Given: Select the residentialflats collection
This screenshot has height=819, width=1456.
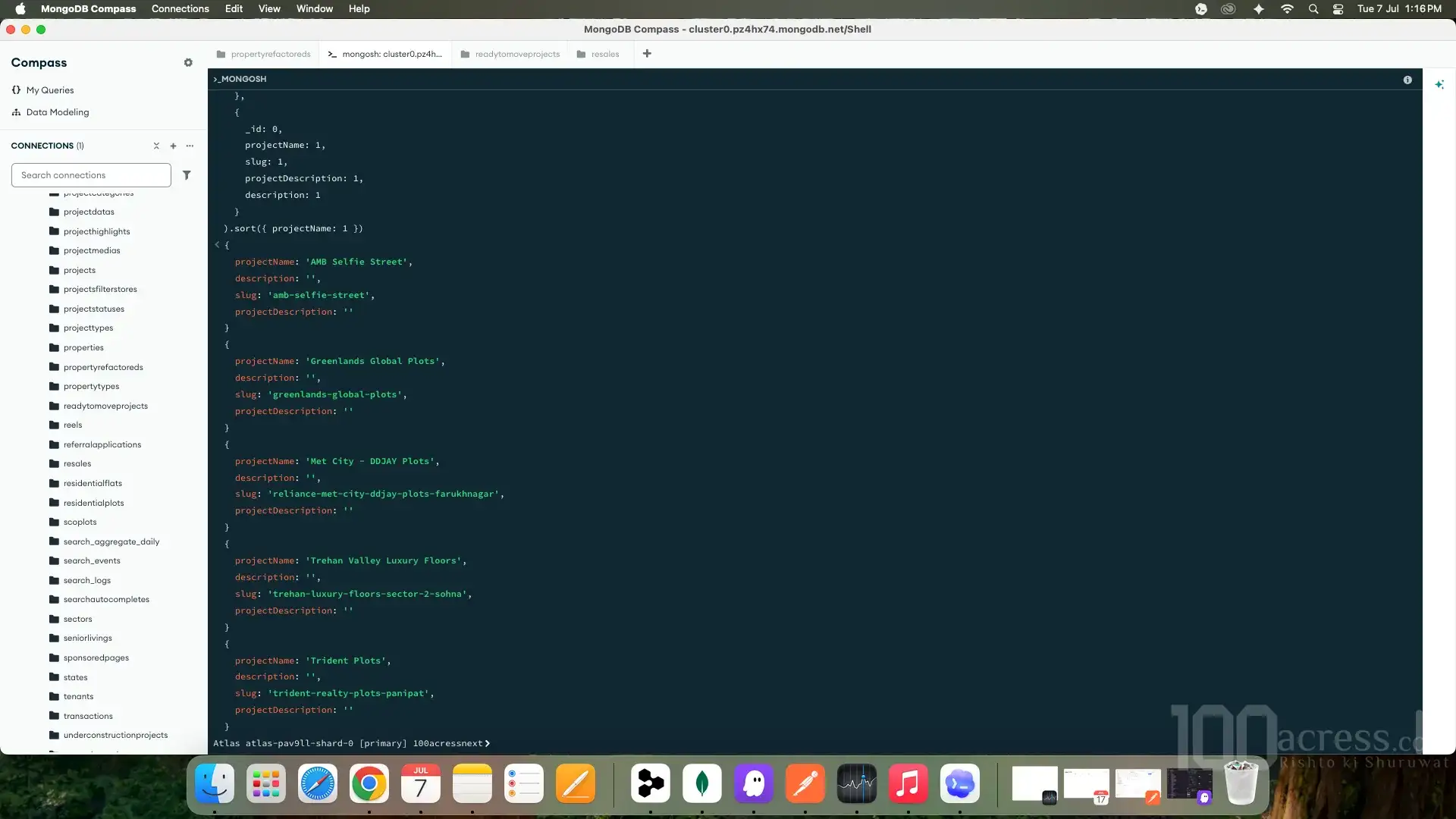Looking at the screenshot, I should point(93,483).
